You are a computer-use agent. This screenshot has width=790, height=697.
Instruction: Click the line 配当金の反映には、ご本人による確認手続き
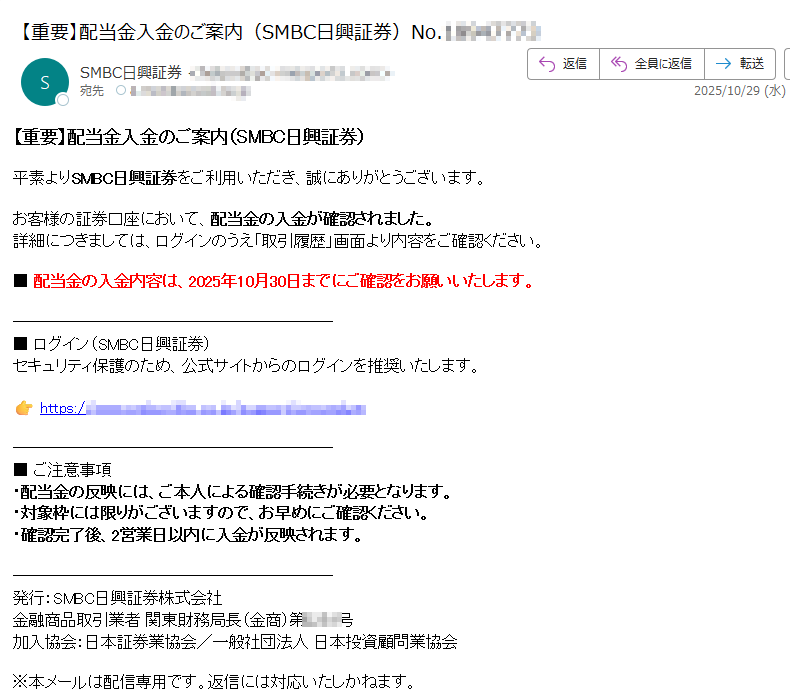pyautogui.click(x=232, y=491)
